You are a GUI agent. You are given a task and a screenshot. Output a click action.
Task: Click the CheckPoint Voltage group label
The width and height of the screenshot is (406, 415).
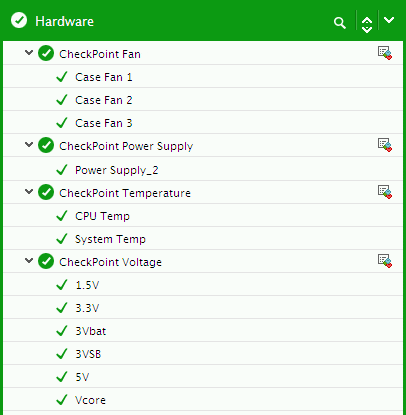[x=110, y=262]
